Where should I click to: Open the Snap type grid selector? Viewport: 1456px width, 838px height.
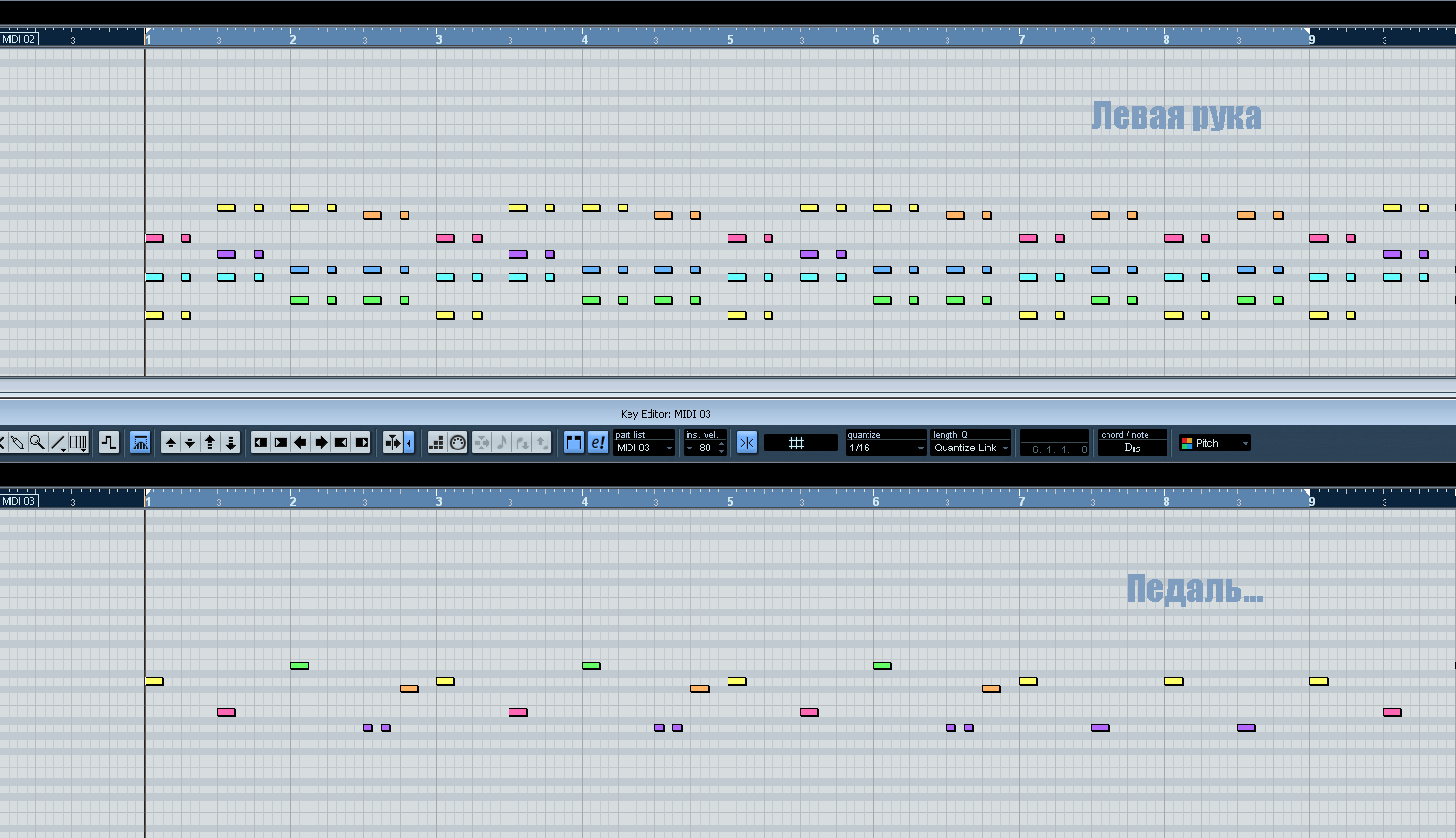coord(800,443)
